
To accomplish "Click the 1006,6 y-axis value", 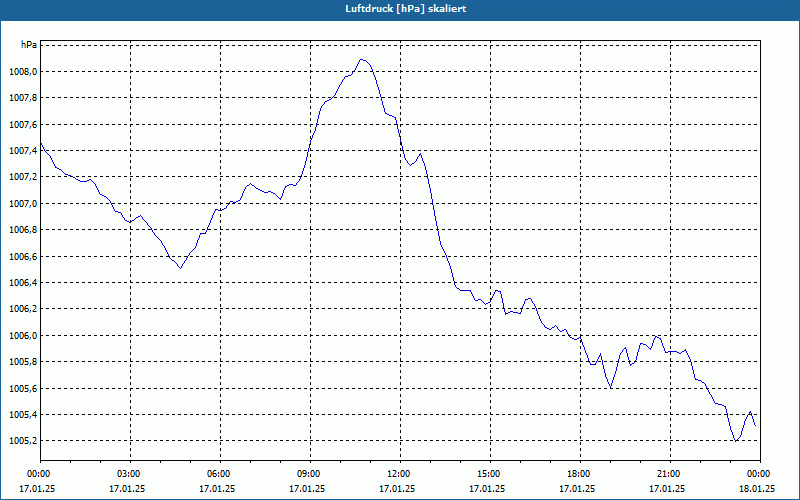I will click(23, 256).
